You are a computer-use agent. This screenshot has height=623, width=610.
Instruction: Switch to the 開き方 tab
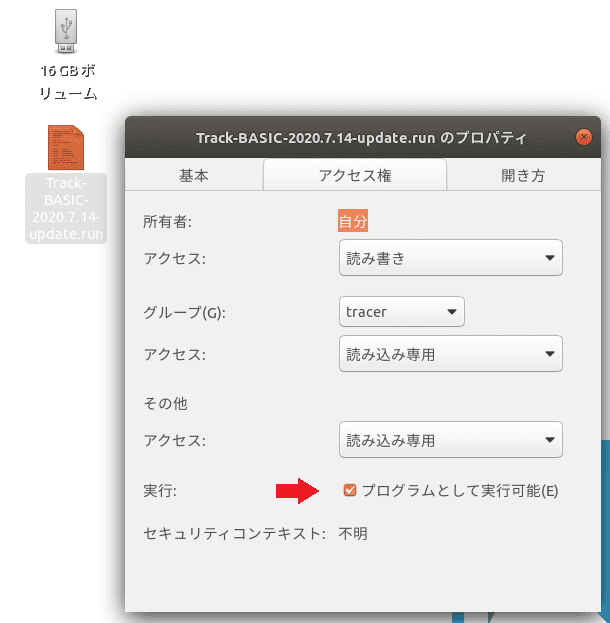pyautogui.click(x=523, y=175)
